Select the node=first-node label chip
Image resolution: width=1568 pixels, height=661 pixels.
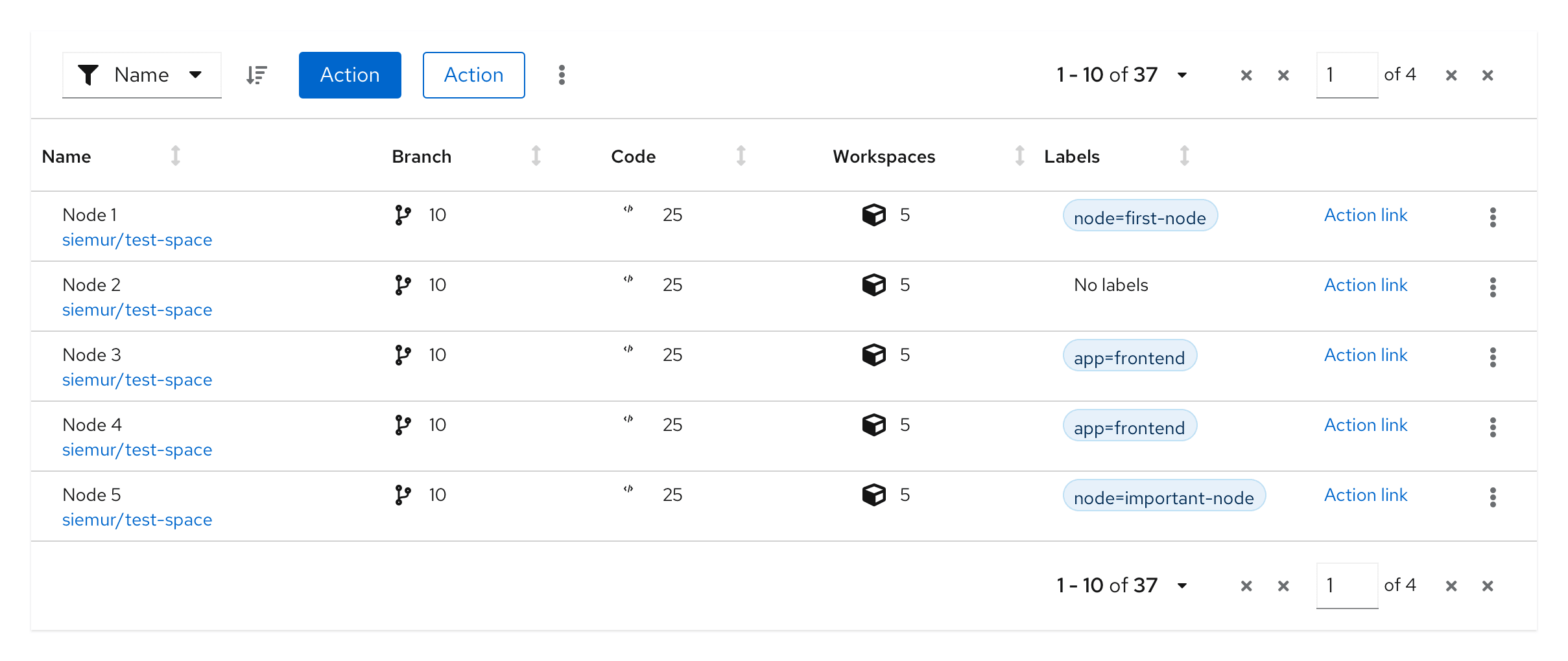click(x=1139, y=216)
